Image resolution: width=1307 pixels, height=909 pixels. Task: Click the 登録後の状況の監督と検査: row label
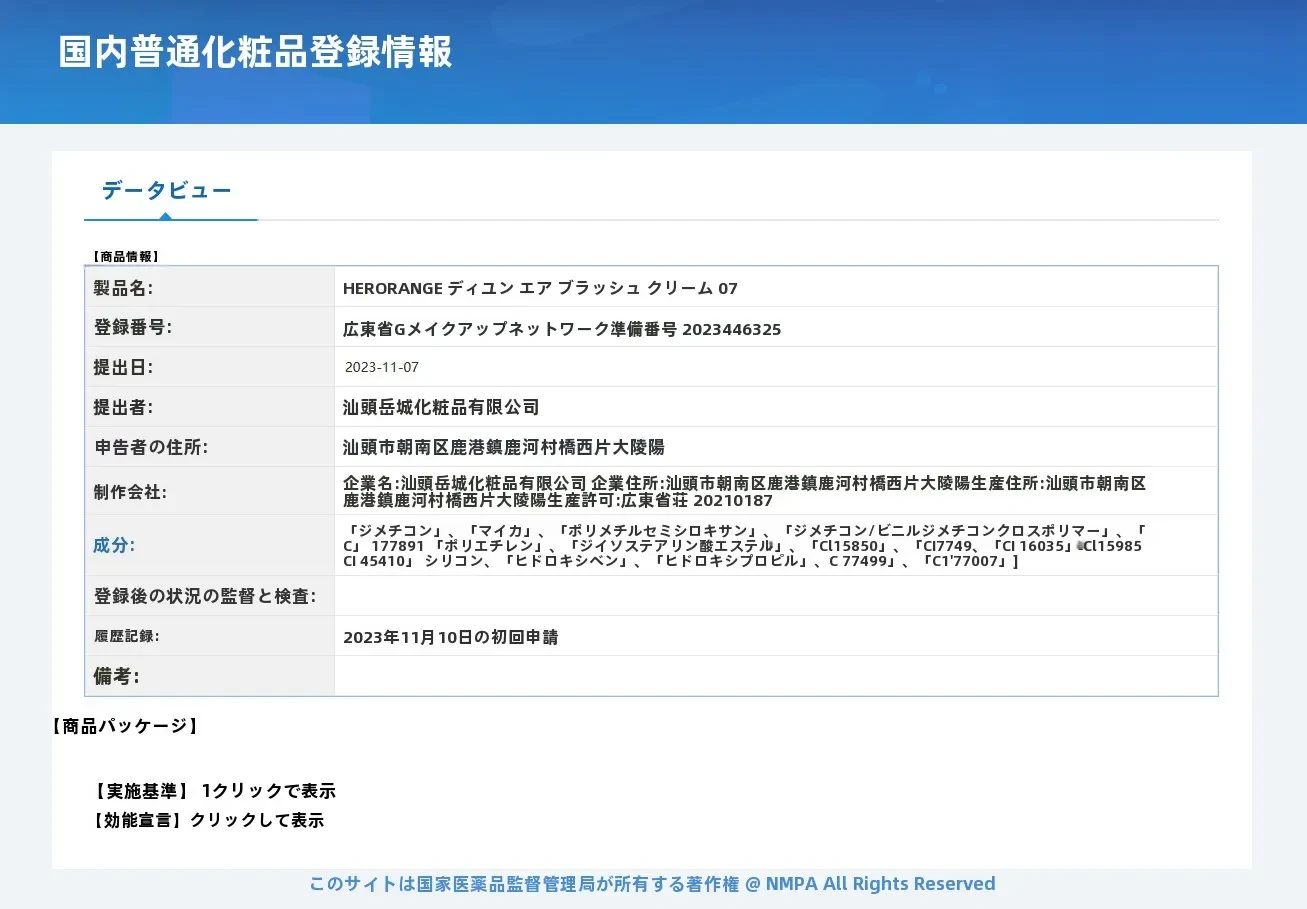(x=205, y=596)
